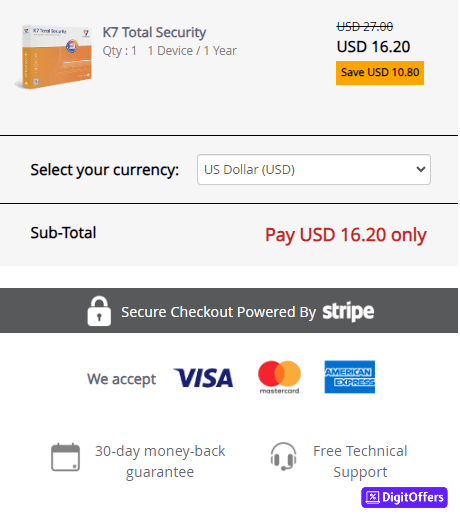Click the 1 Device / 1 Year label
Viewport: 460px width, 517px height.
192,51
